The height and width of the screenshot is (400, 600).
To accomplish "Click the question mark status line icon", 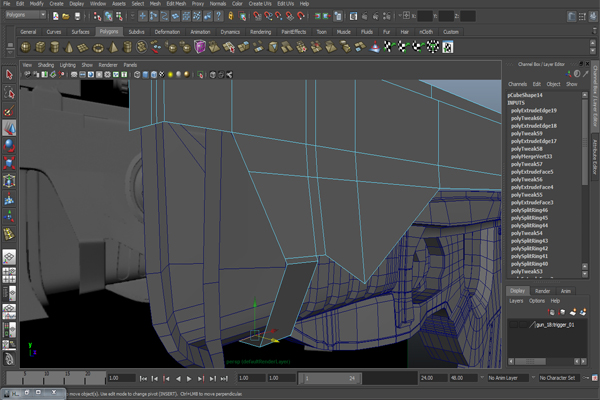I will 218,16.
